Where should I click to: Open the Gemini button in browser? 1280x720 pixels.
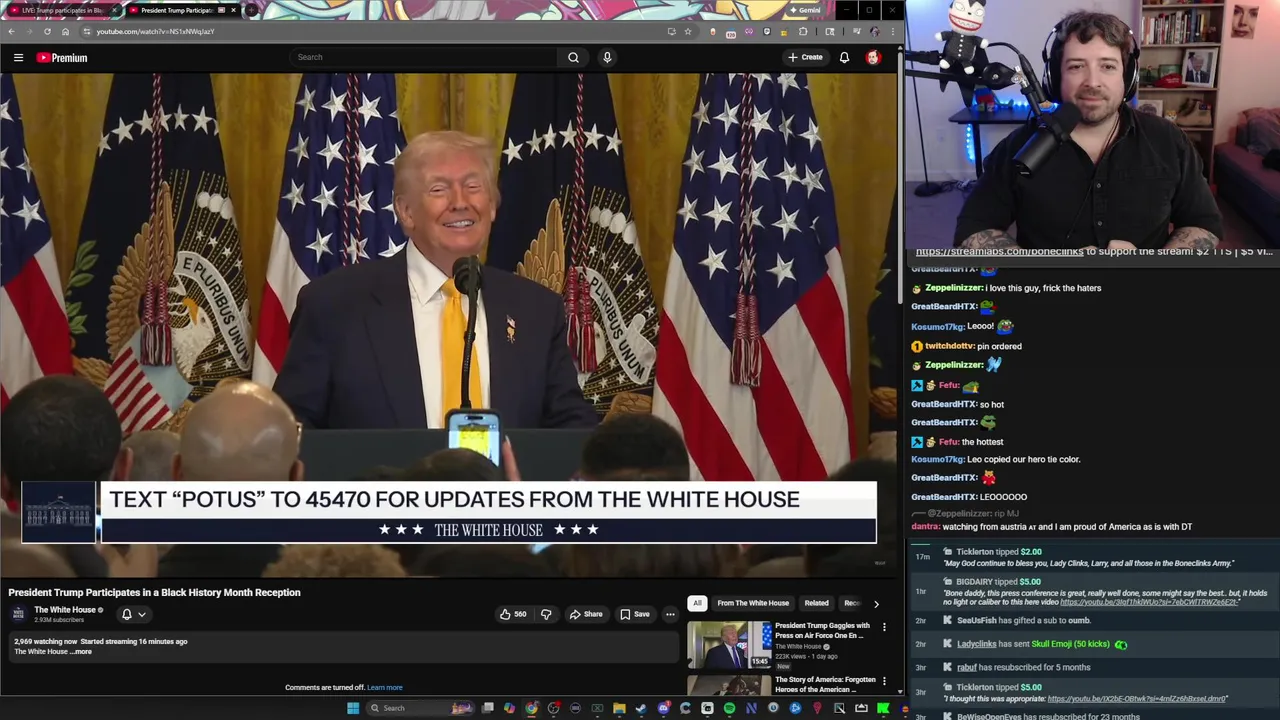coord(806,10)
